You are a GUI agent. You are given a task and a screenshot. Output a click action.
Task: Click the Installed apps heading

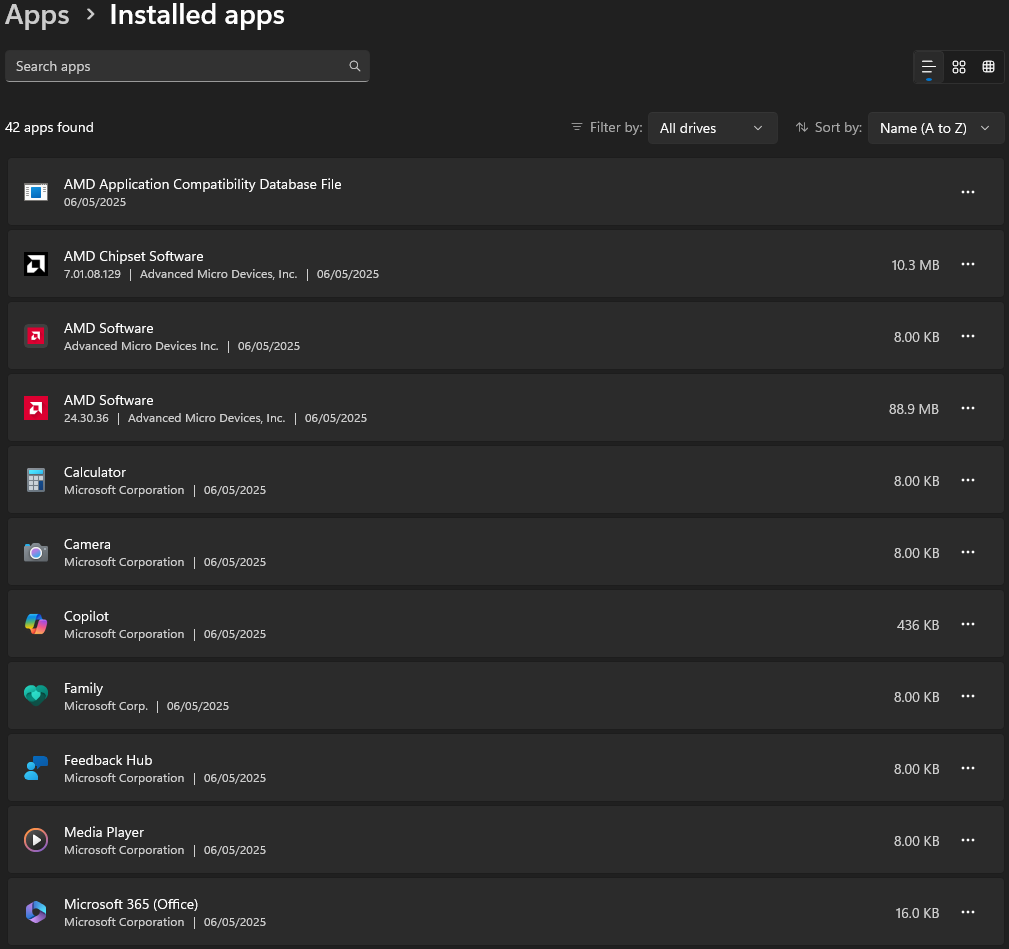197,15
